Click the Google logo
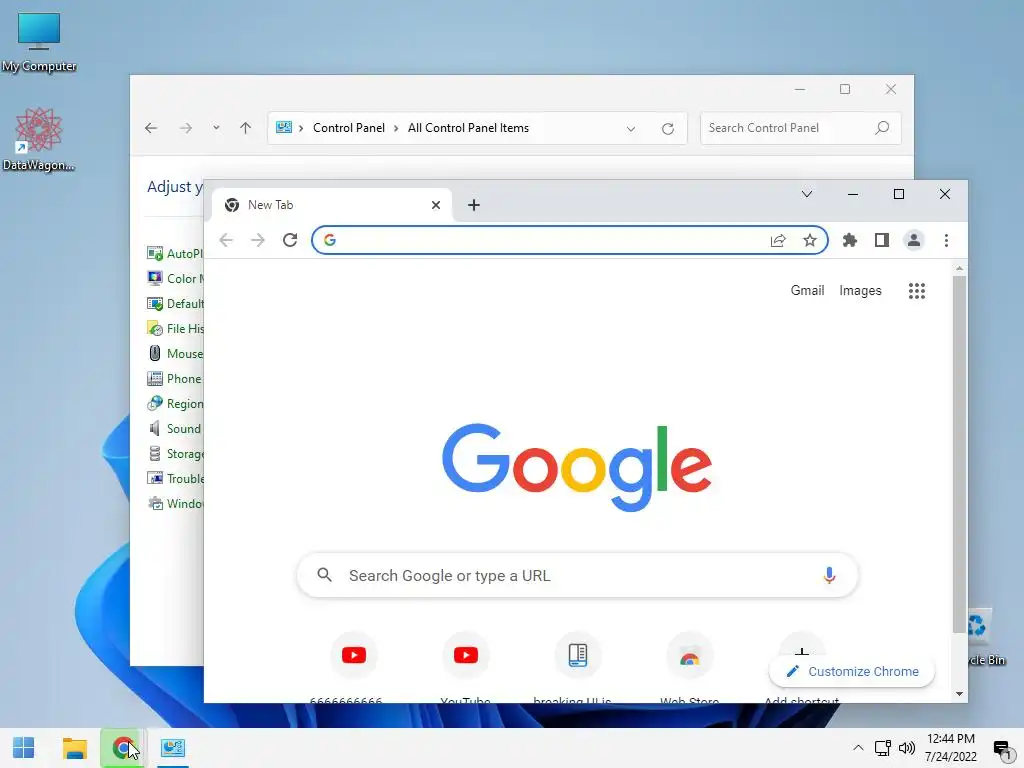The width and height of the screenshot is (1024, 768). 577,467
